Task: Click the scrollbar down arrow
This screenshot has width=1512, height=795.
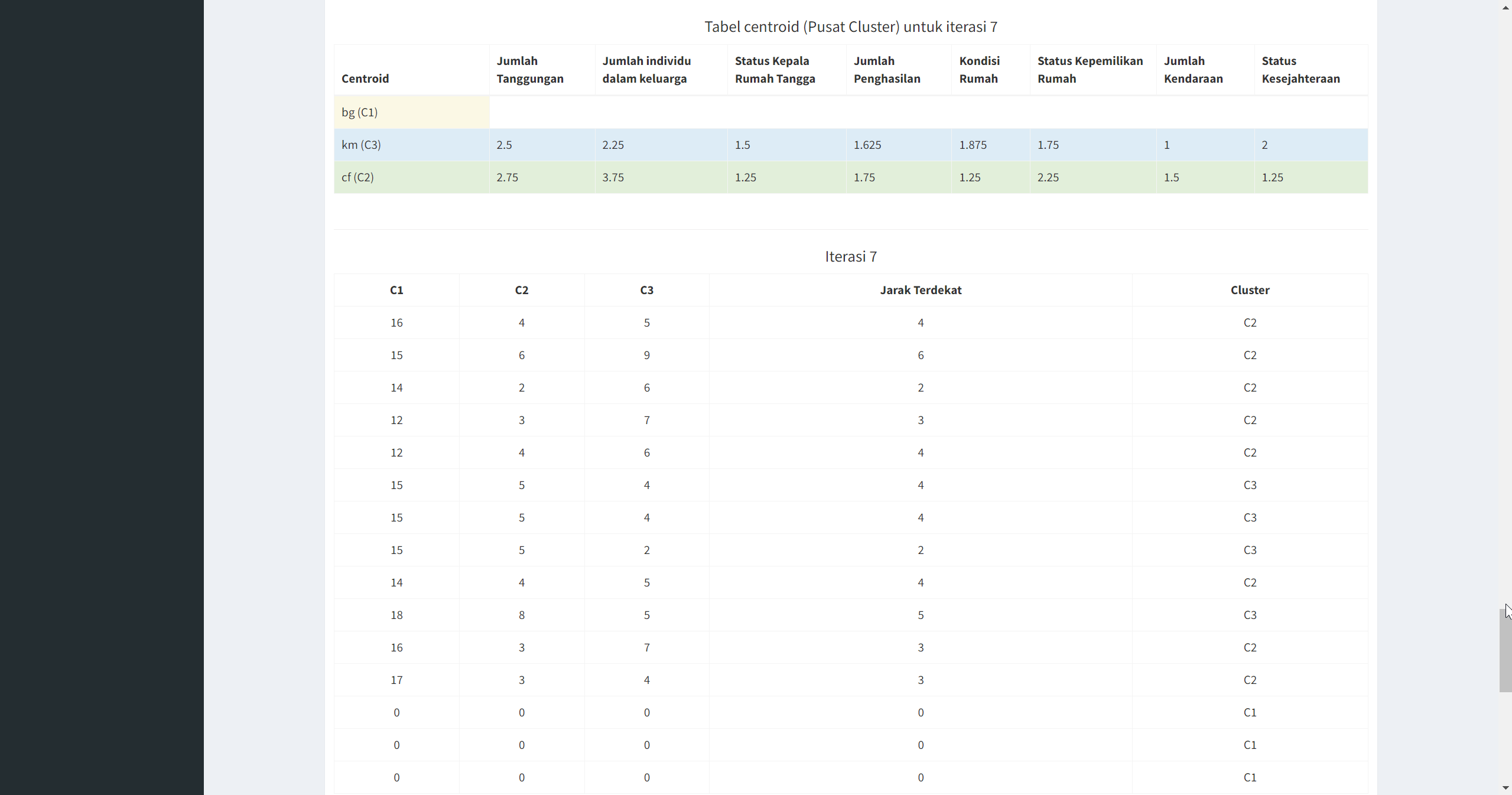Action: (x=1505, y=788)
